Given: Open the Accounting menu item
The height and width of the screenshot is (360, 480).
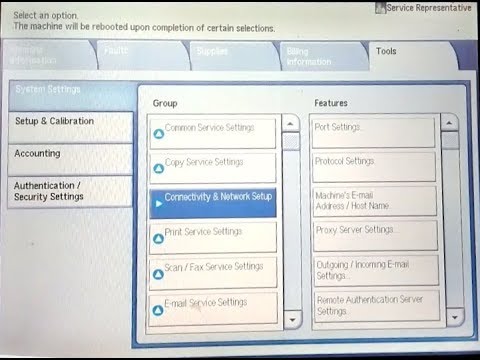Looking at the screenshot, I should pos(70,160).
